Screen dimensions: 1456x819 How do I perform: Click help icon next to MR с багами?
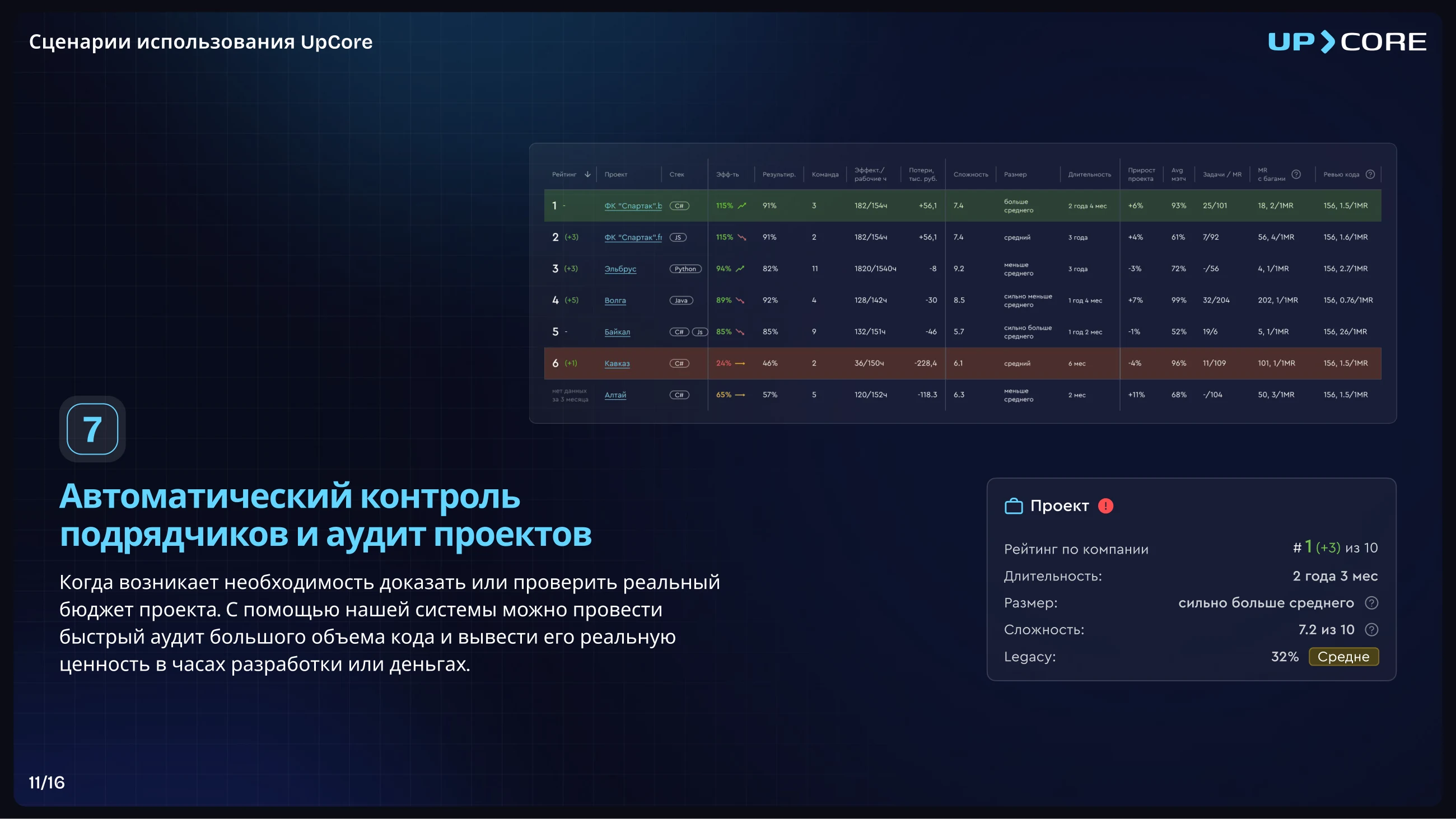coord(1296,174)
